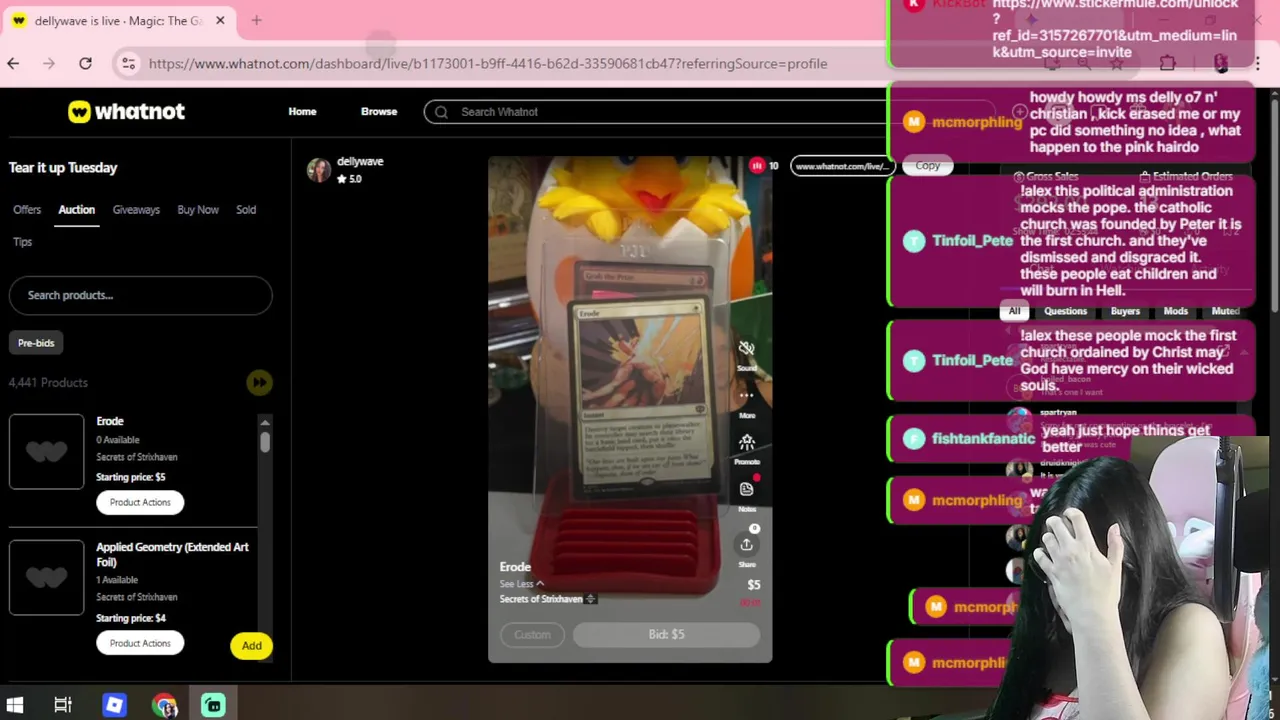This screenshot has width=1280, height=720.
Task: Select the Auction tab
Action: coord(76,210)
